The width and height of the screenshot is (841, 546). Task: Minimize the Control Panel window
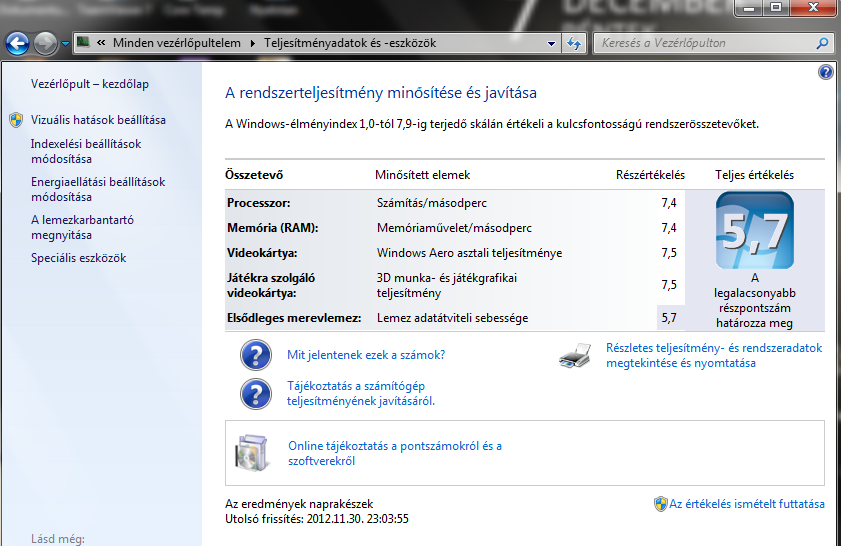(749, 8)
